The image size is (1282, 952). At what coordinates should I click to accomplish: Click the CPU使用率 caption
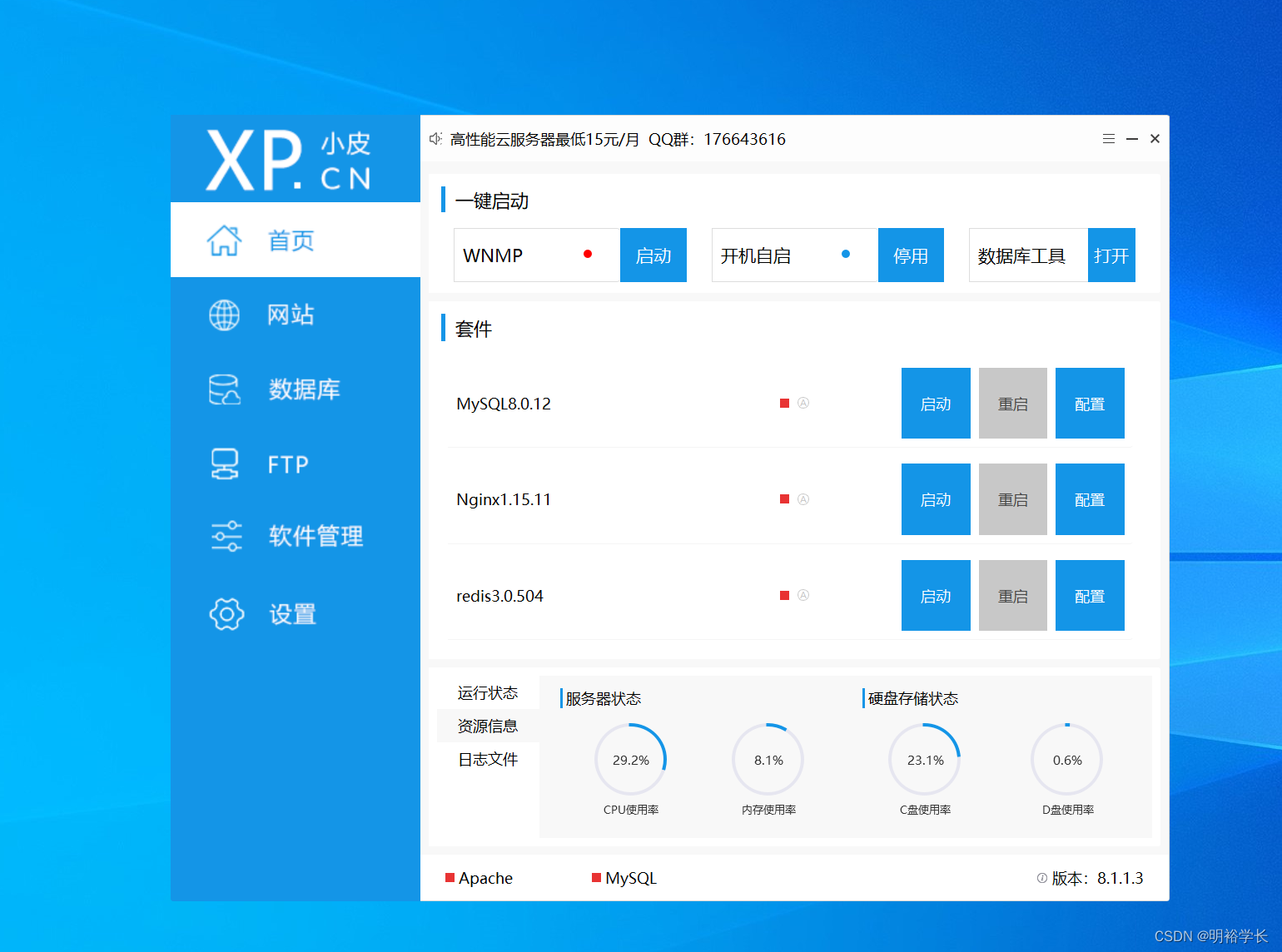(631, 810)
